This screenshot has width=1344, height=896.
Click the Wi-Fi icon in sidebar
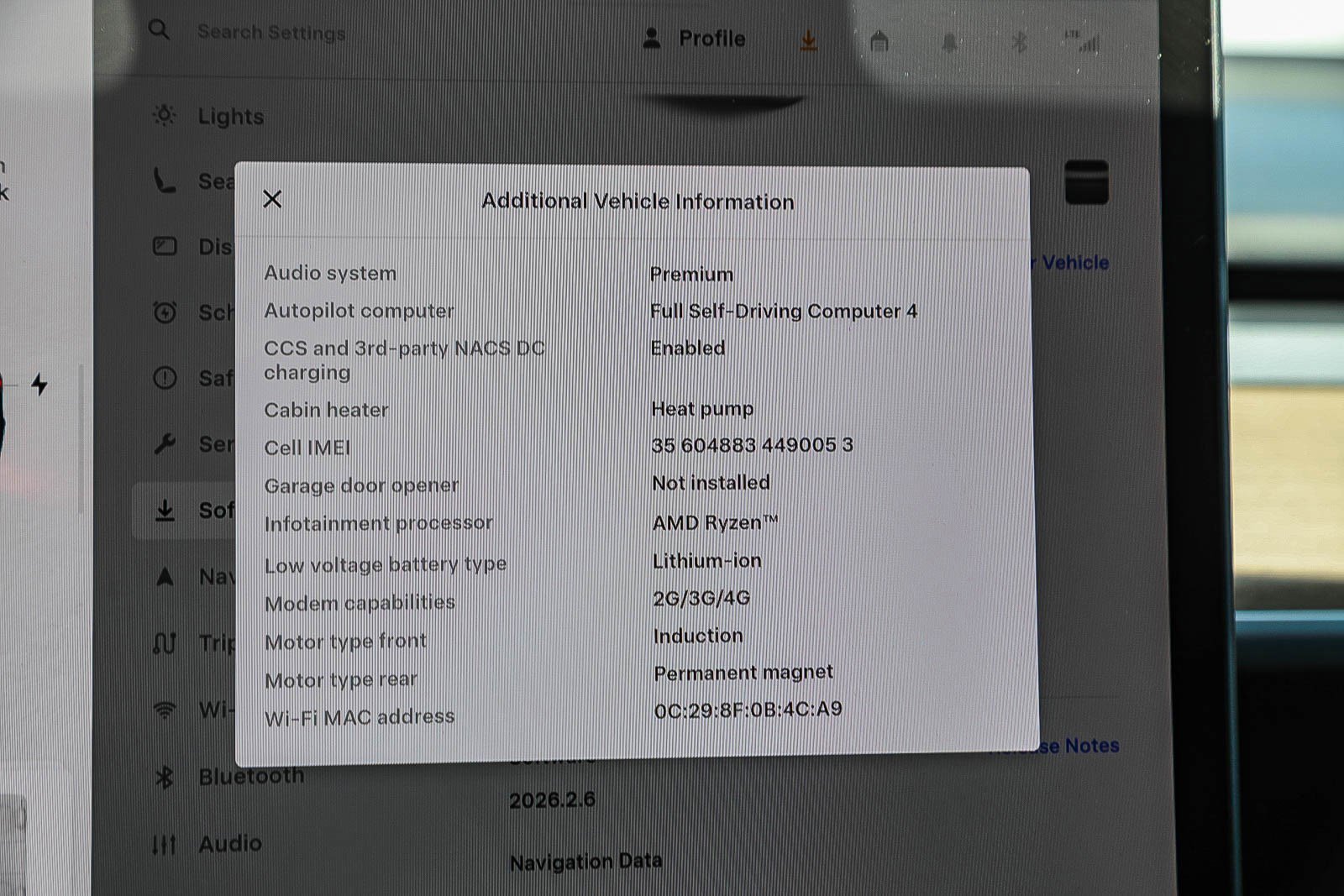click(x=165, y=710)
